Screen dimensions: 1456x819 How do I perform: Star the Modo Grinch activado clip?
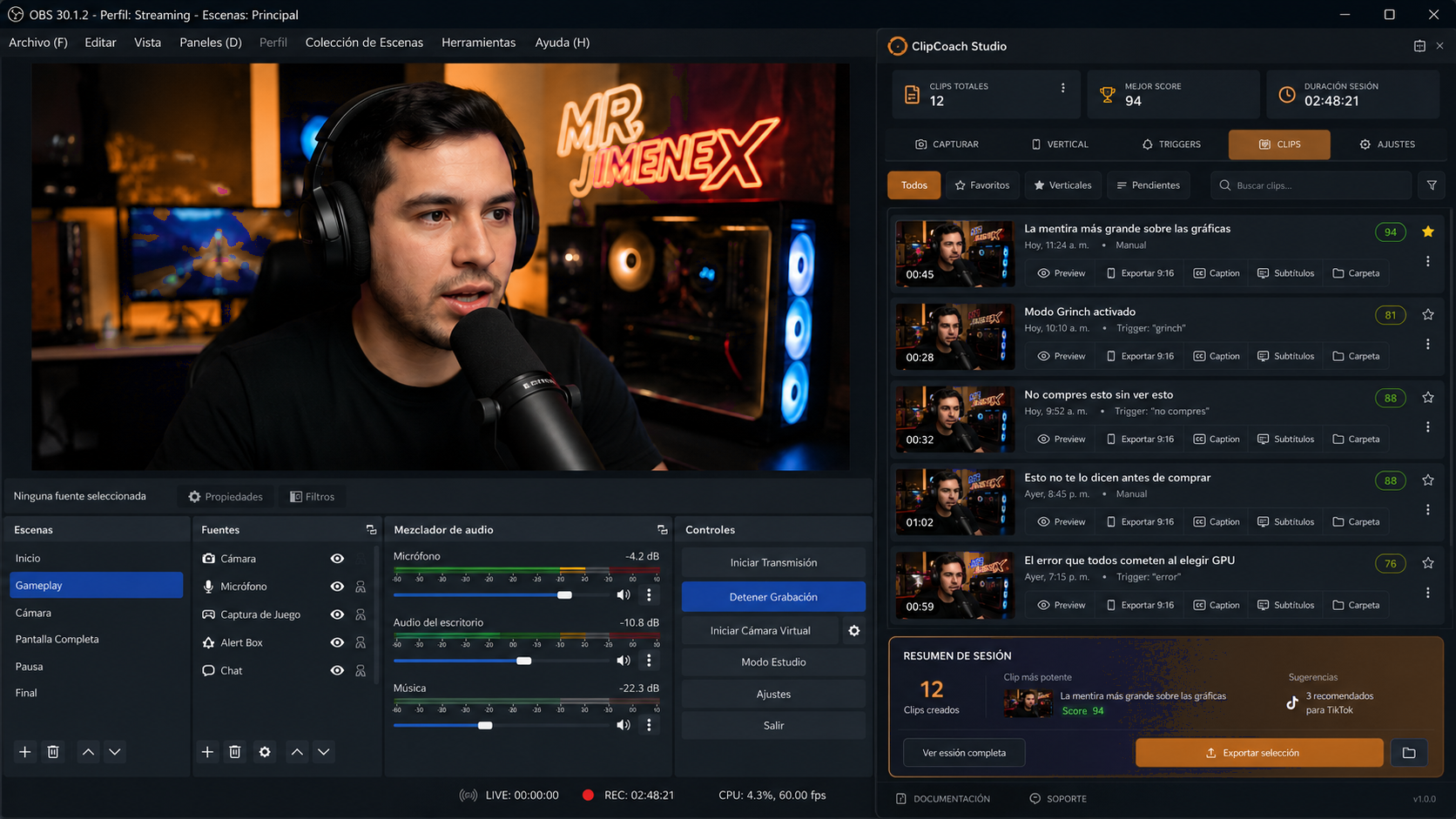click(1428, 315)
